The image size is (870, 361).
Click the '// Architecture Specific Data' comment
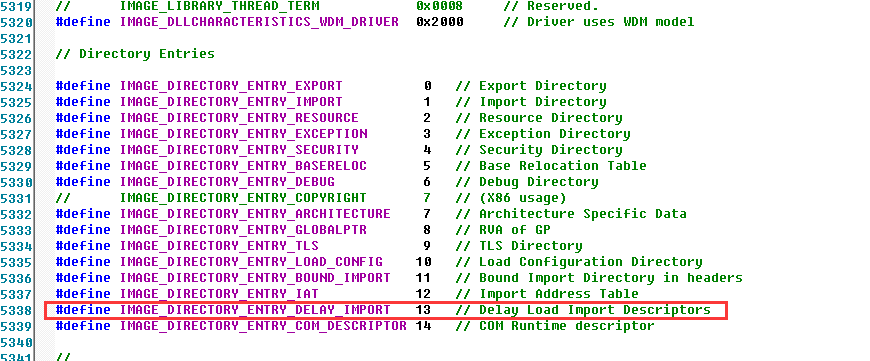tap(570, 214)
